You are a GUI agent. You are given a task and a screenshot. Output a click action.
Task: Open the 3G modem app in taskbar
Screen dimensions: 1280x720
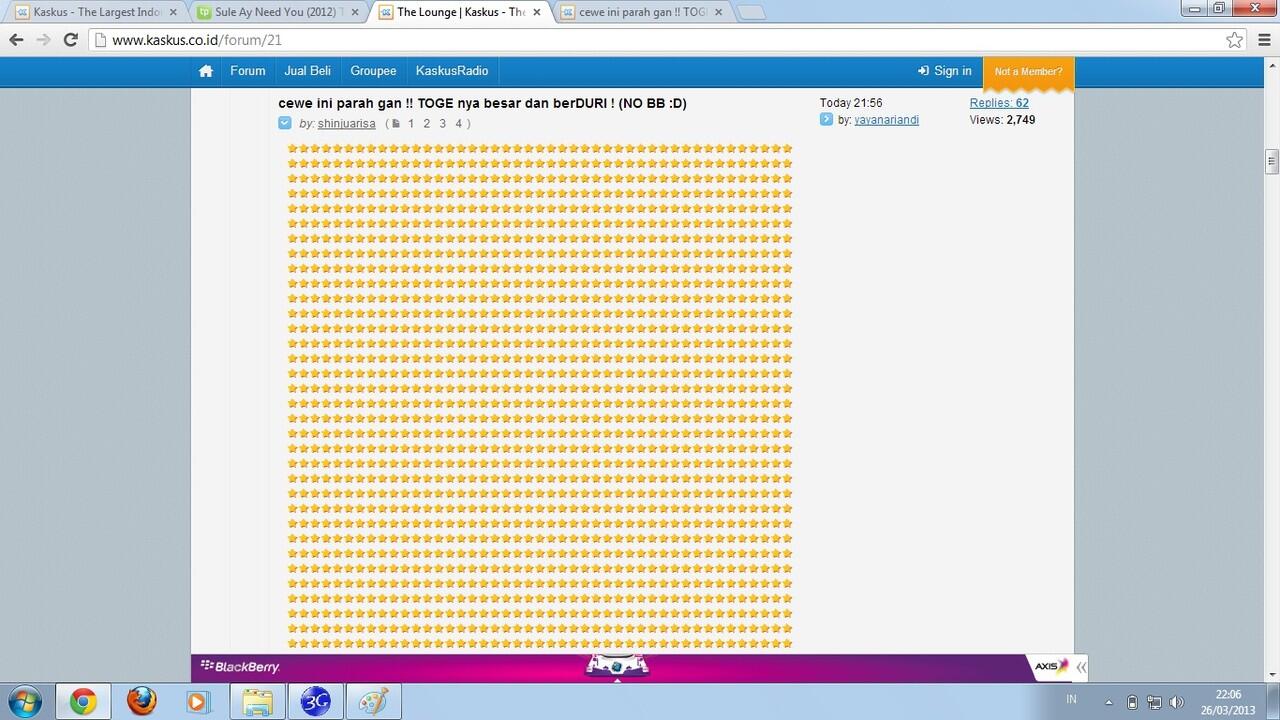(x=316, y=702)
